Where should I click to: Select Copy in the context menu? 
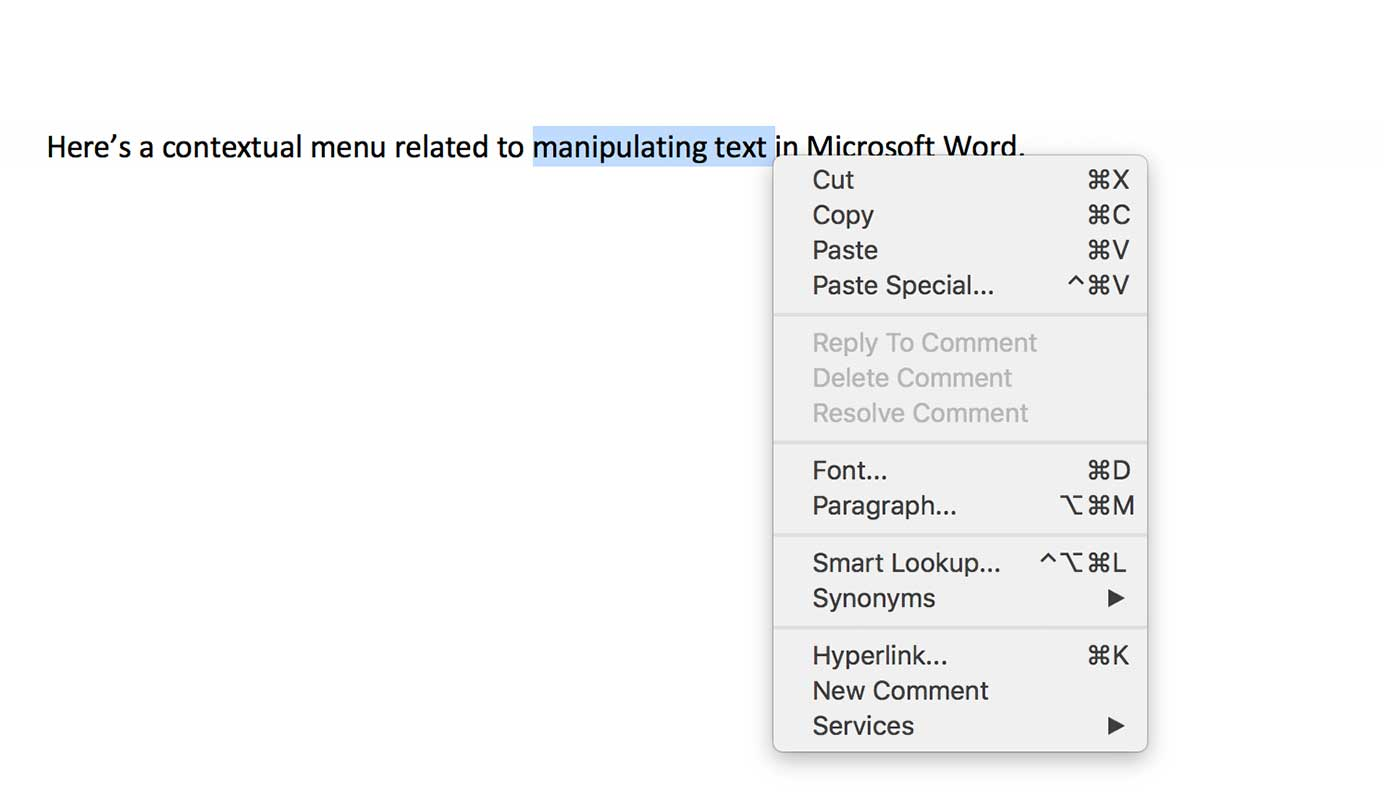click(x=843, y=215)
